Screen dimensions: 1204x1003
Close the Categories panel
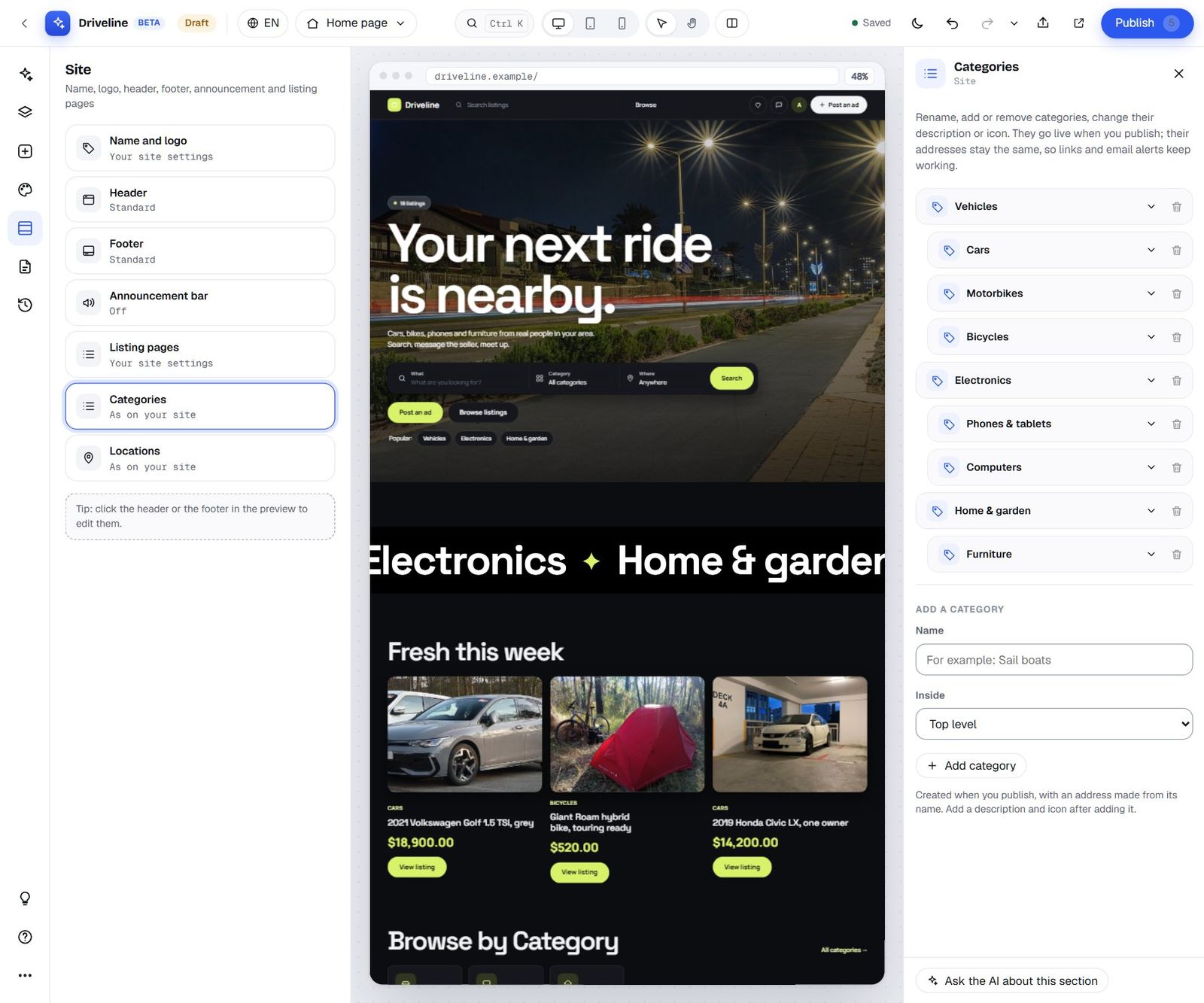coord(1178,73)
